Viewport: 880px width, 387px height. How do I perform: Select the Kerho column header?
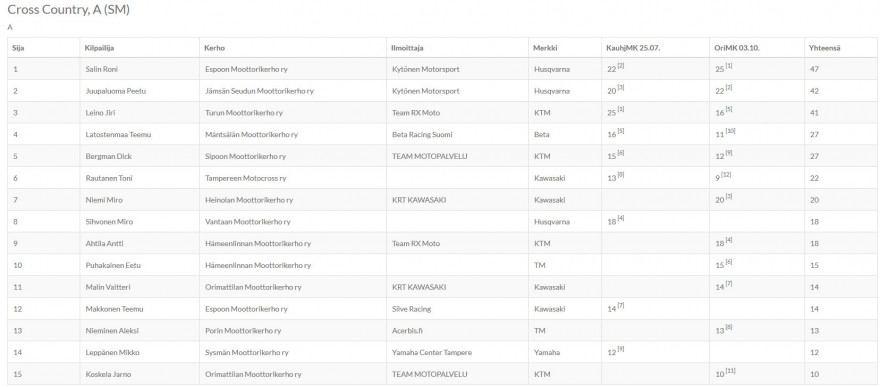(214, 48)
